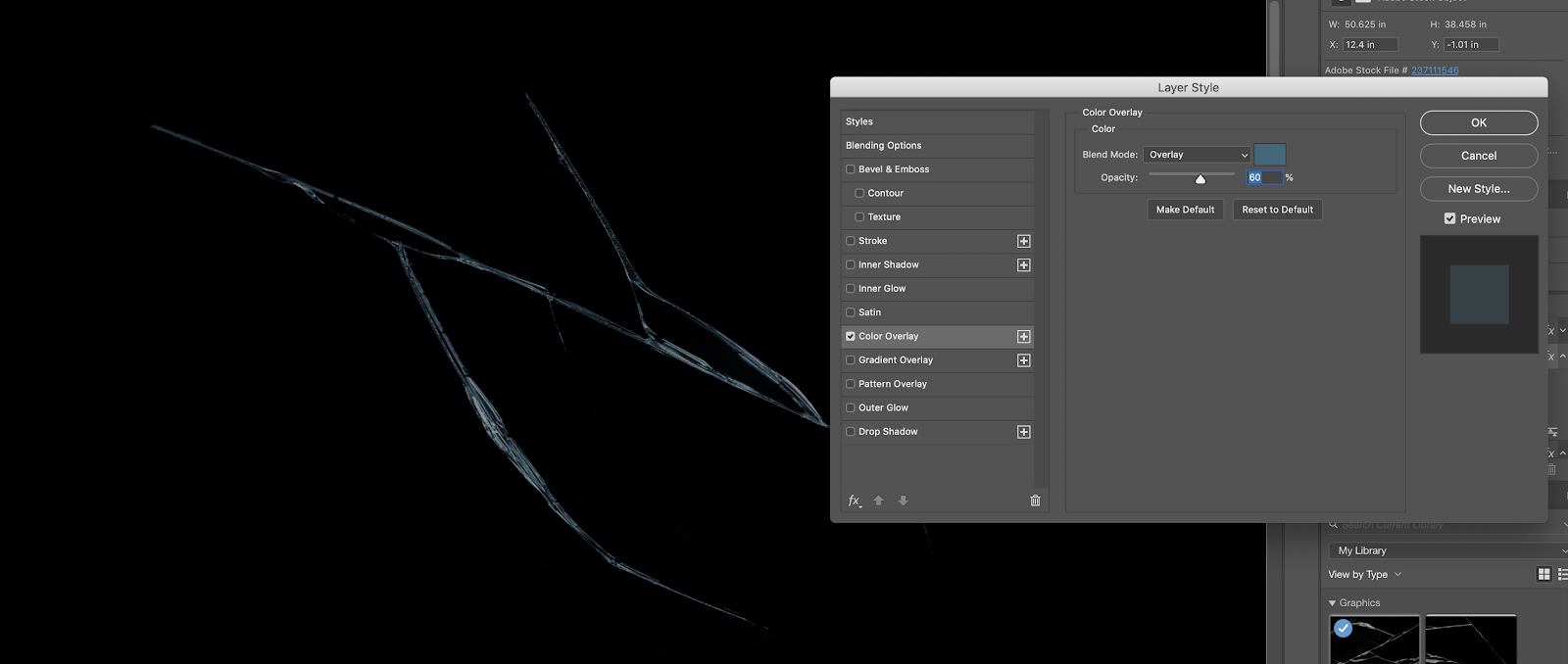This screenshot has width=1568, height=664.
Task: Enable the Bevel & Emboss checkbox
Action: tap(851, 169)
